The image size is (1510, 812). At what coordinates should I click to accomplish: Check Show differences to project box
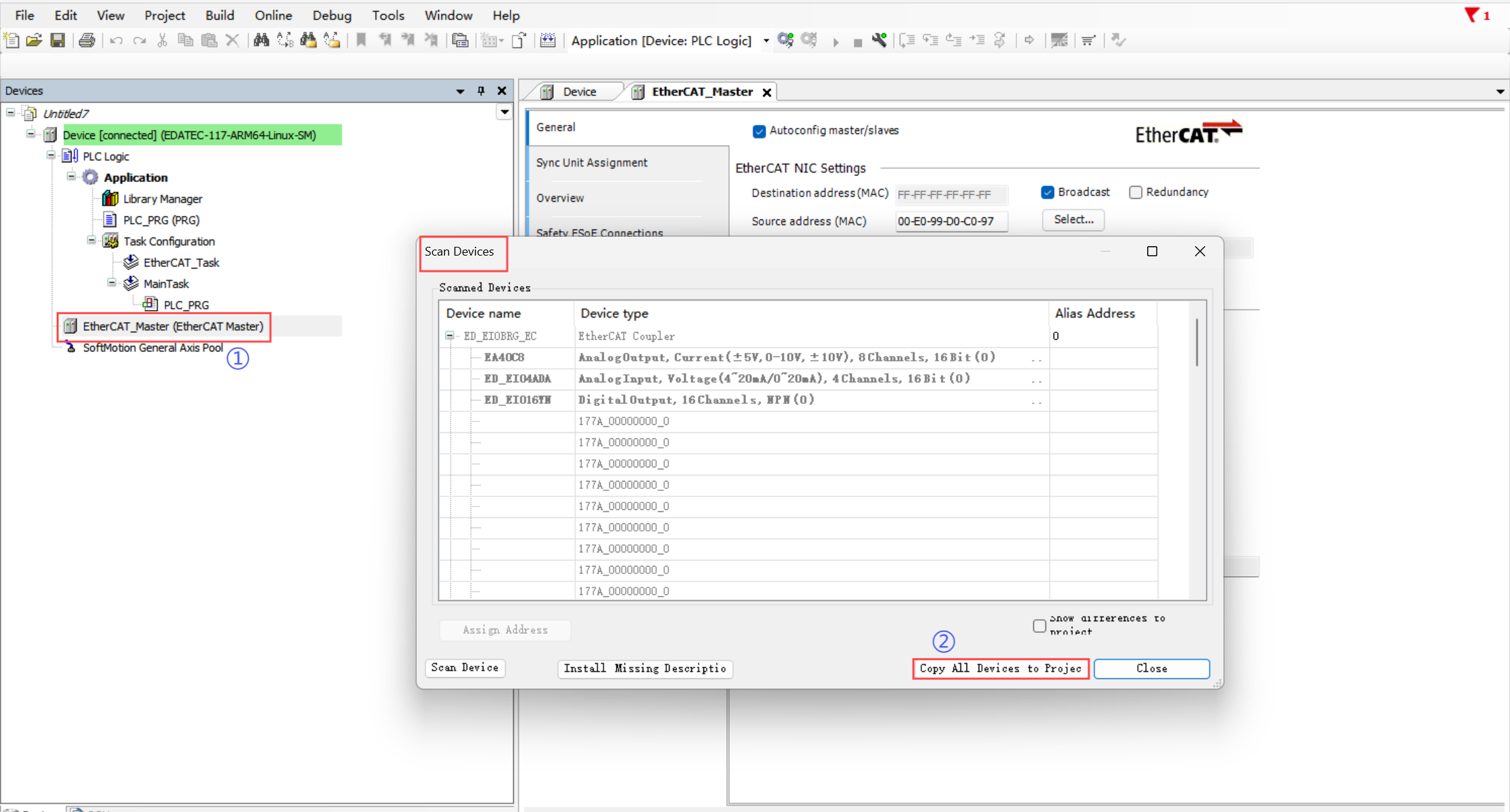pyautogui.click(x=1039, y=626)
